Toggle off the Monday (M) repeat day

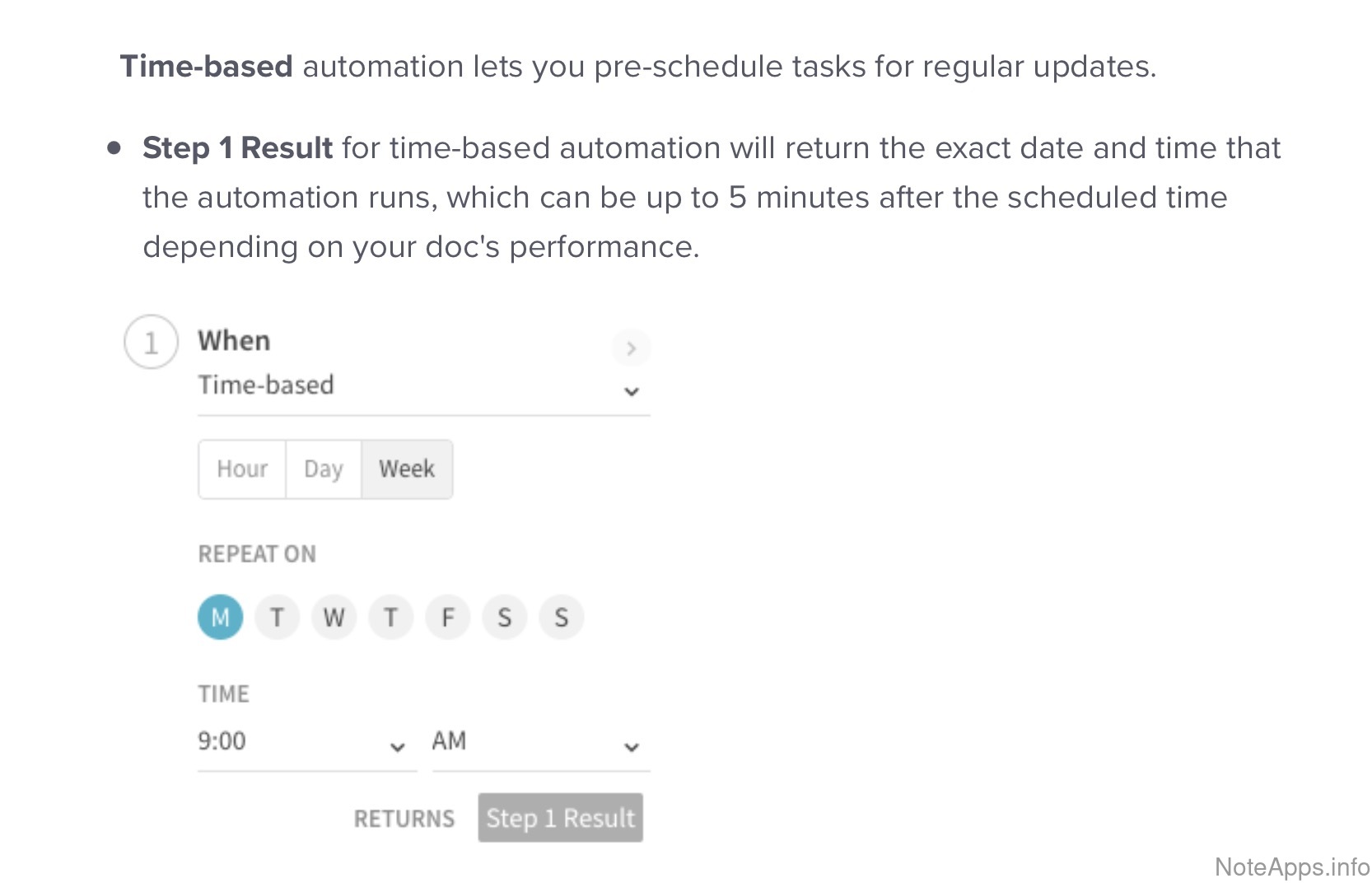coord(220,618)
